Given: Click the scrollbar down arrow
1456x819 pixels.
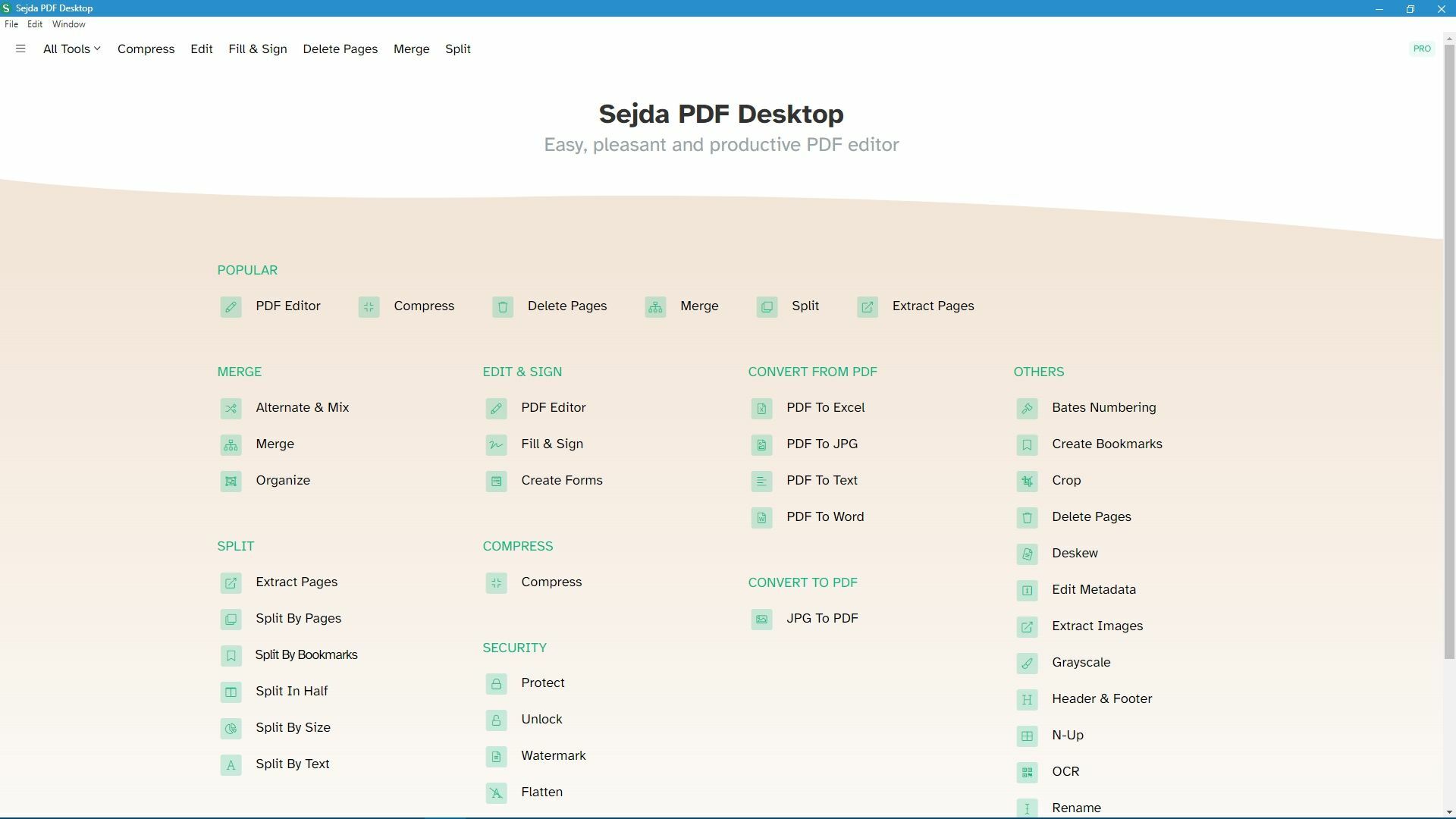Looking at the screenshot, I should coord(1449,812).
